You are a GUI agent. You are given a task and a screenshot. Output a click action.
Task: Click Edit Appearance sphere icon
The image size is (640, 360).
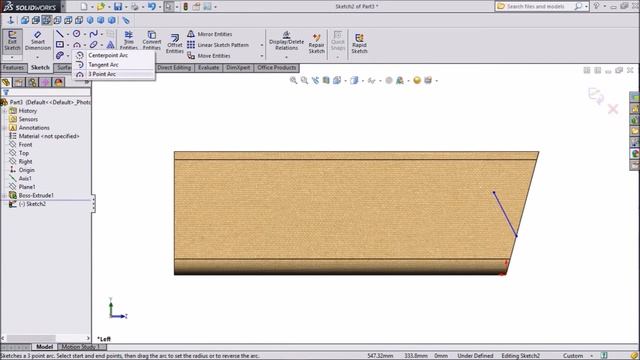tap(417, 80)
